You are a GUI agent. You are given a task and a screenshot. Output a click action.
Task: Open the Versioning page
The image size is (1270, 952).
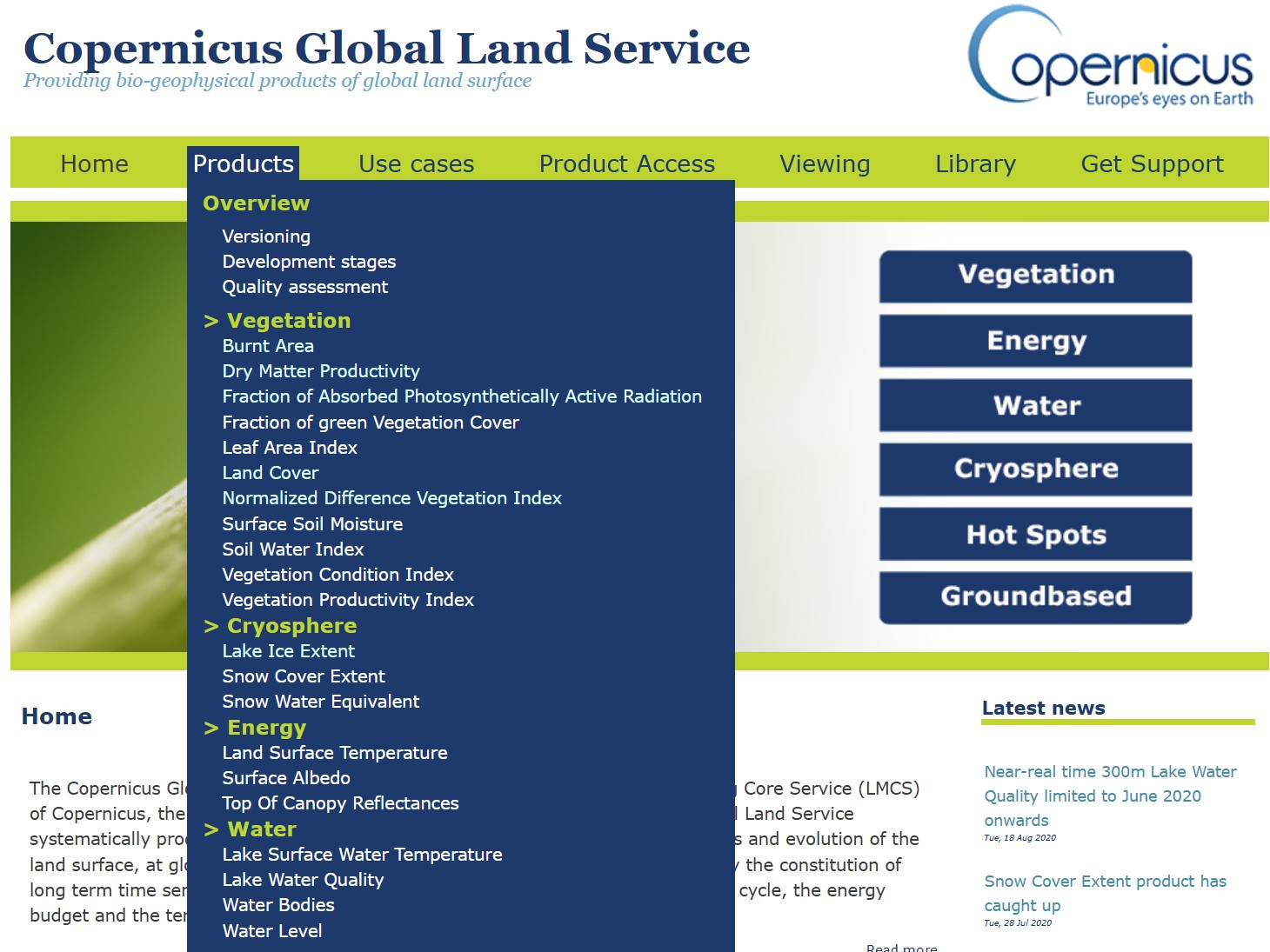click(266, 236)
